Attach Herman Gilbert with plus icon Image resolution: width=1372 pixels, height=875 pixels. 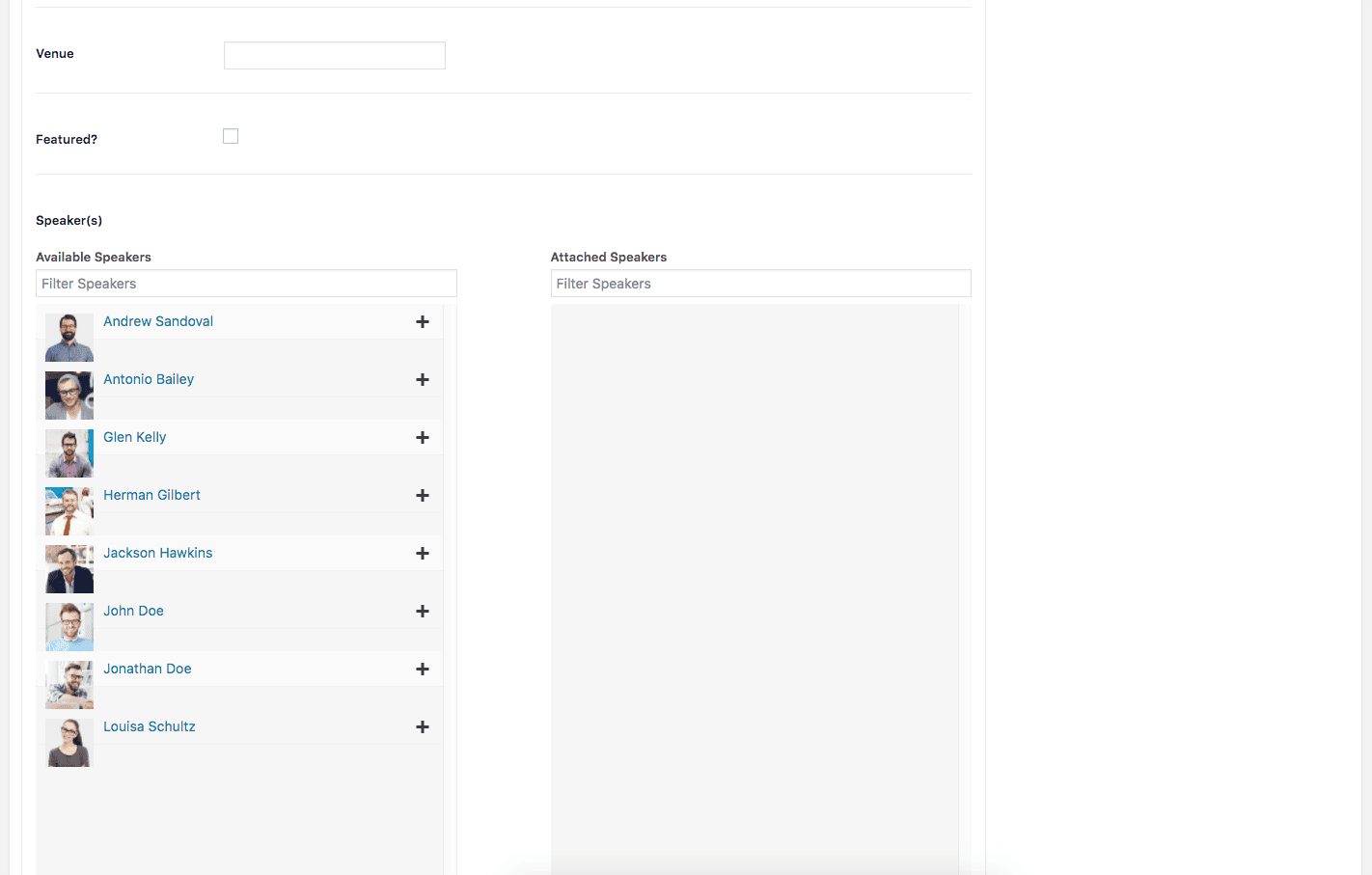click(422, 496)
